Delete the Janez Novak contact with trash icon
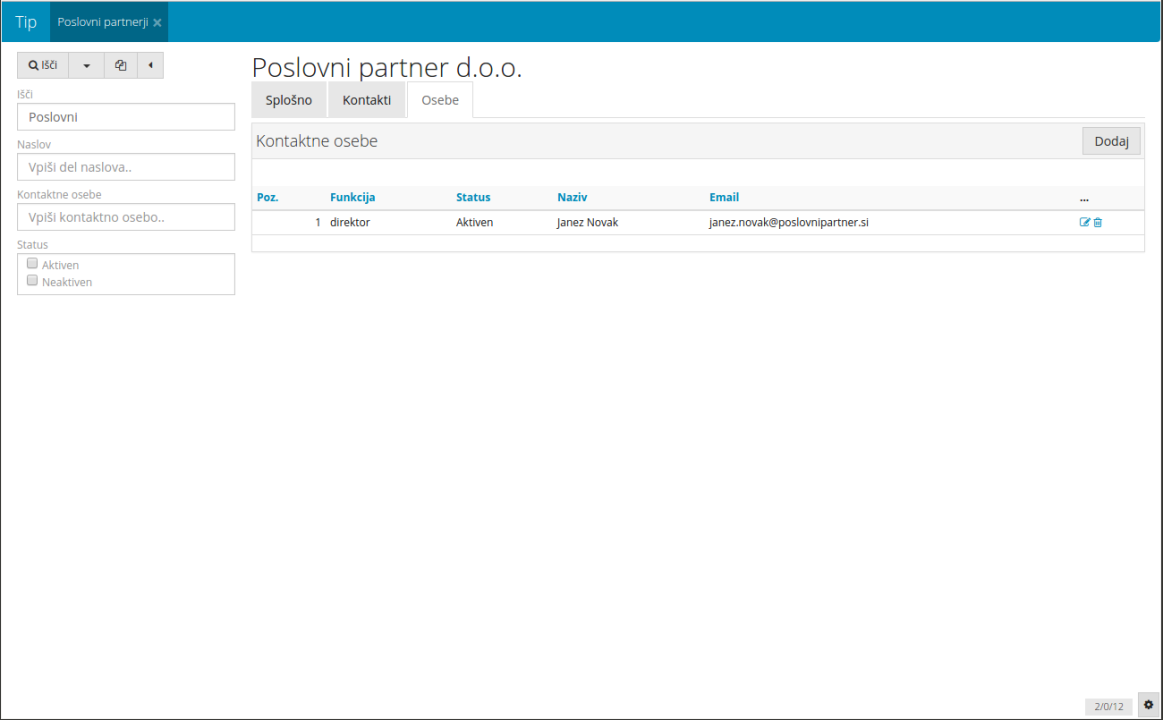 [x=1098, y=222]
